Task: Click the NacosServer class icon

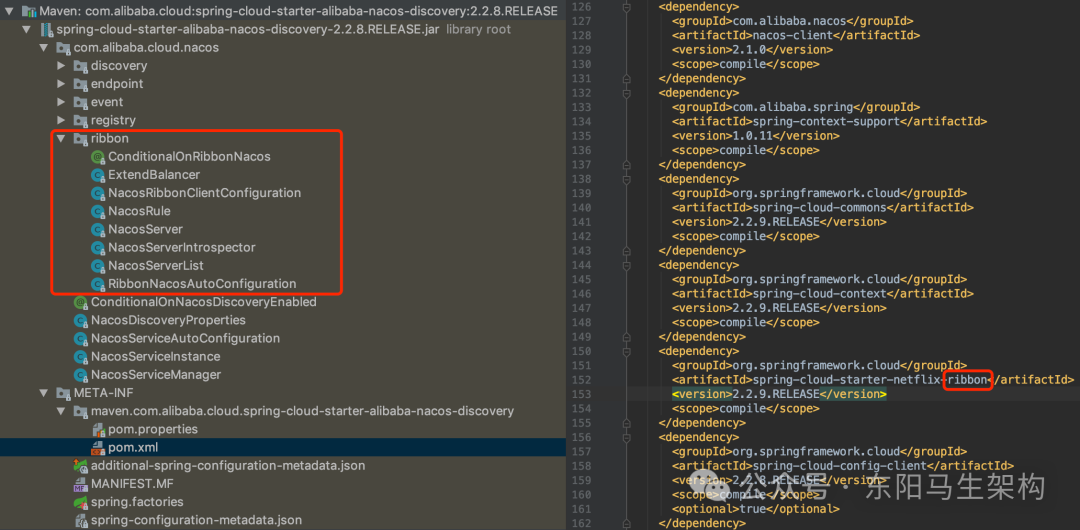Action: click(98, 229)
